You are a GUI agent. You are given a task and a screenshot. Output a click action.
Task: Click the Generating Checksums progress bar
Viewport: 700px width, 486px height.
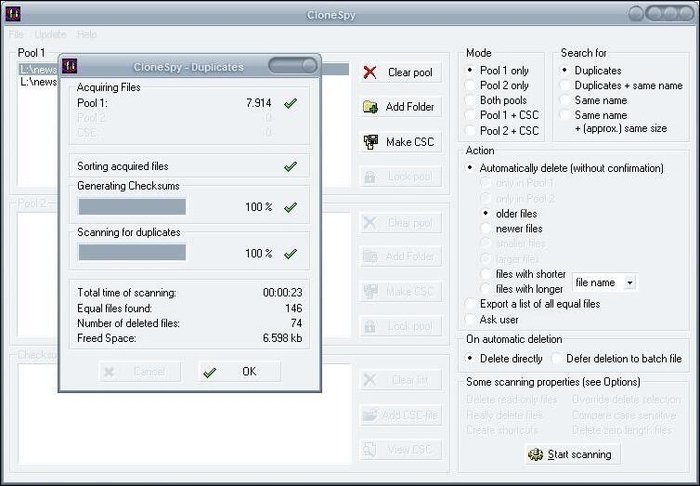132,207
